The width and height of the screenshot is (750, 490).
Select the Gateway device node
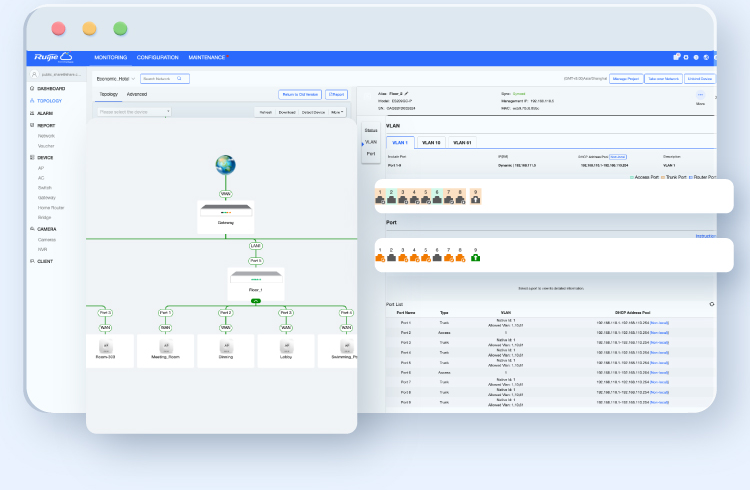pos(225,213)
